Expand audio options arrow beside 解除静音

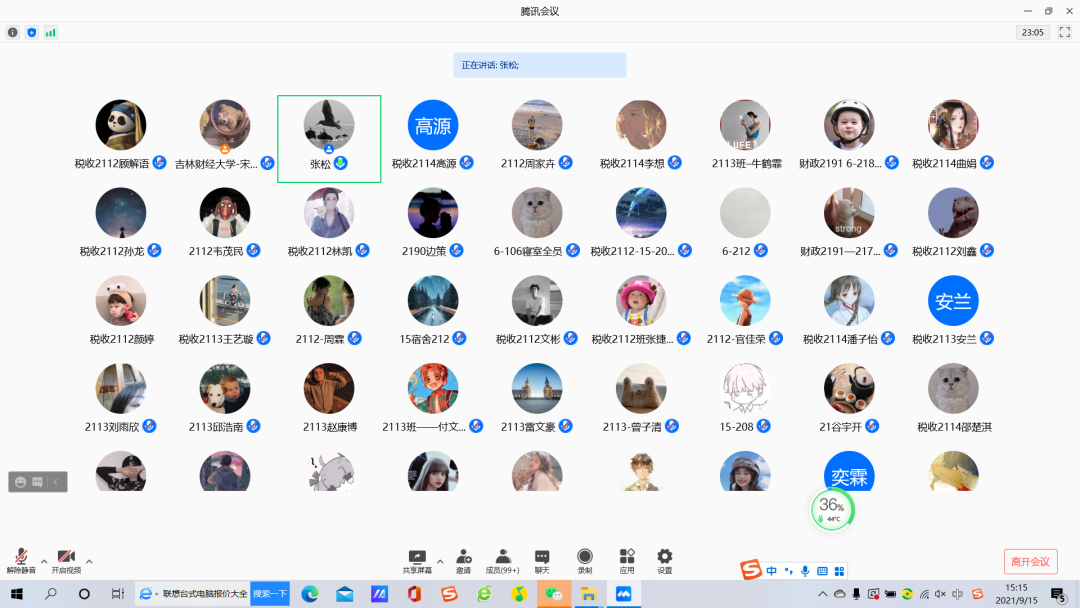[x=43, y=561]
